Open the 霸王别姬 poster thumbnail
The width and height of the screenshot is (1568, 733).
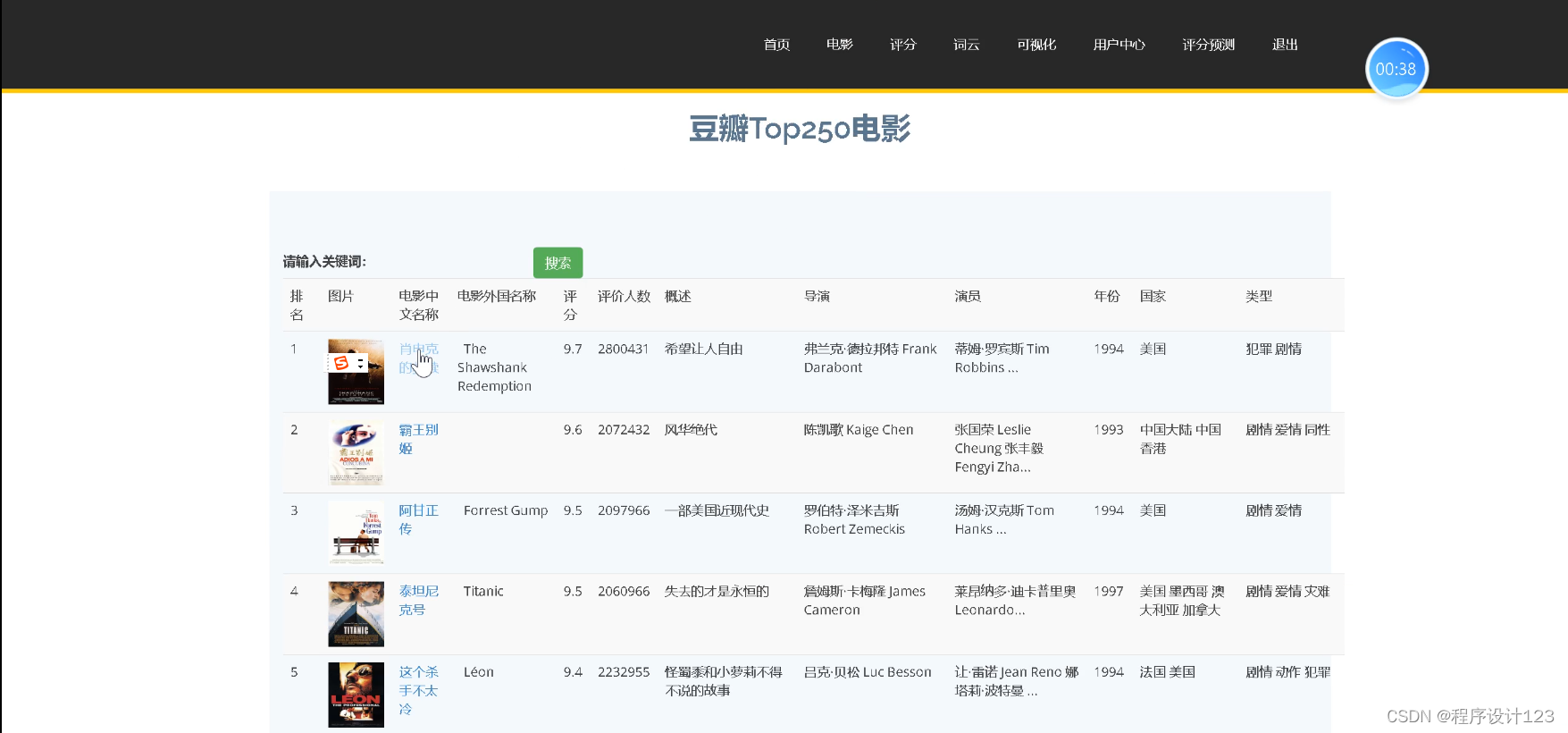356,453
